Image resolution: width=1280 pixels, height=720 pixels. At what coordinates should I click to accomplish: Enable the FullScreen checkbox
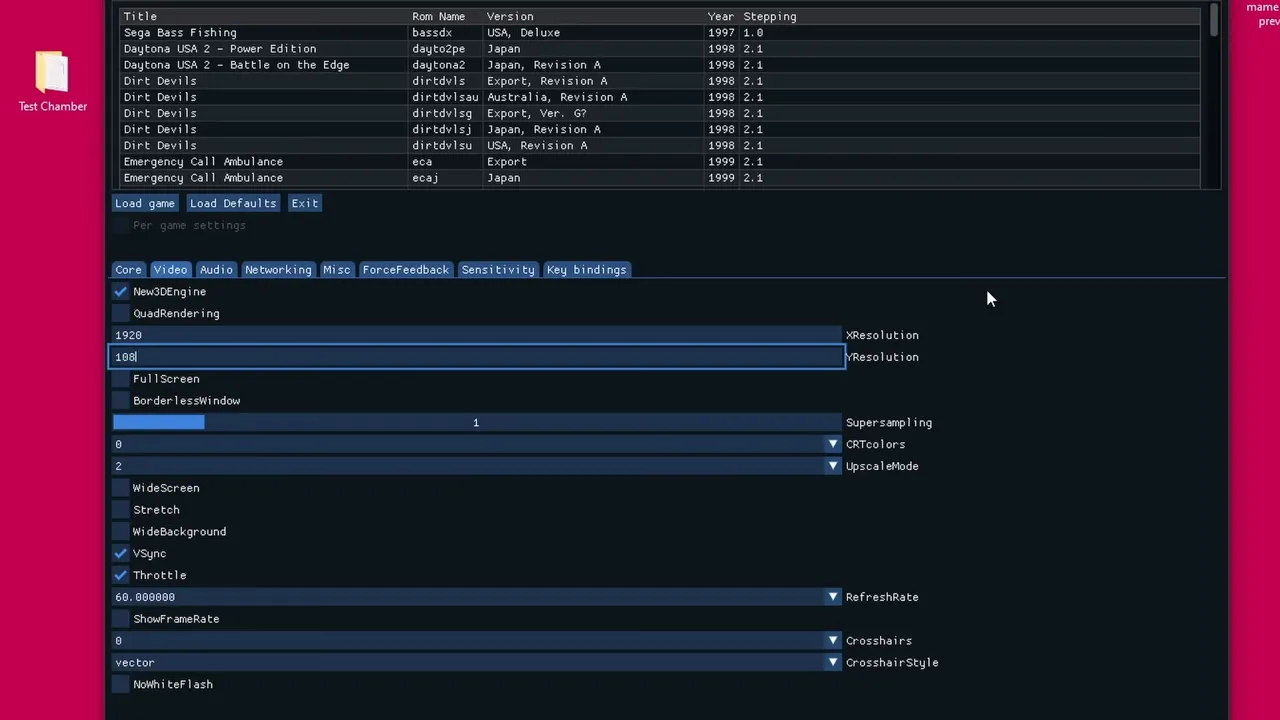tap(120, 378)
